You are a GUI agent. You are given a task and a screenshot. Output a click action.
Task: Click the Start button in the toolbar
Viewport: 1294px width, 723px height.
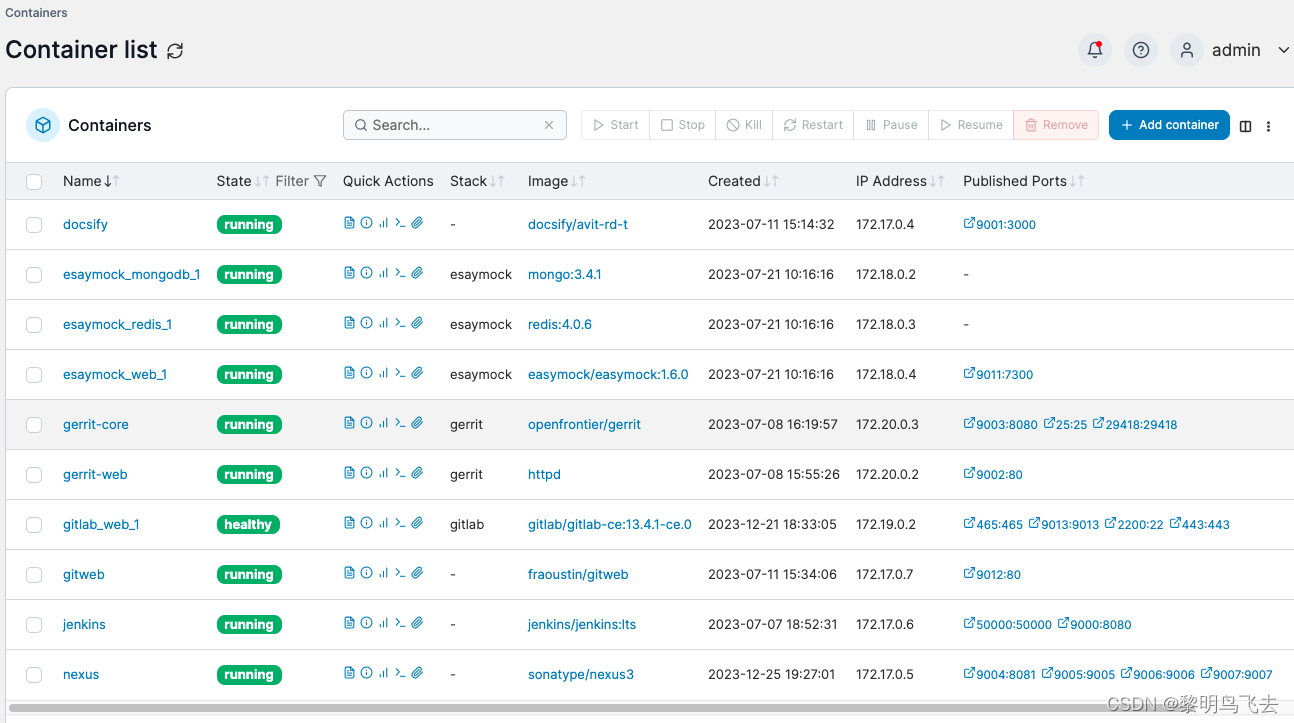coord(615,125)
